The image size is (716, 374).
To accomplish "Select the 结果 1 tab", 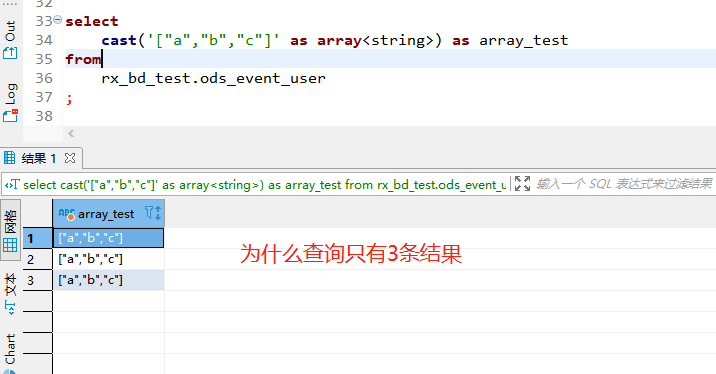I will [38, 158].
